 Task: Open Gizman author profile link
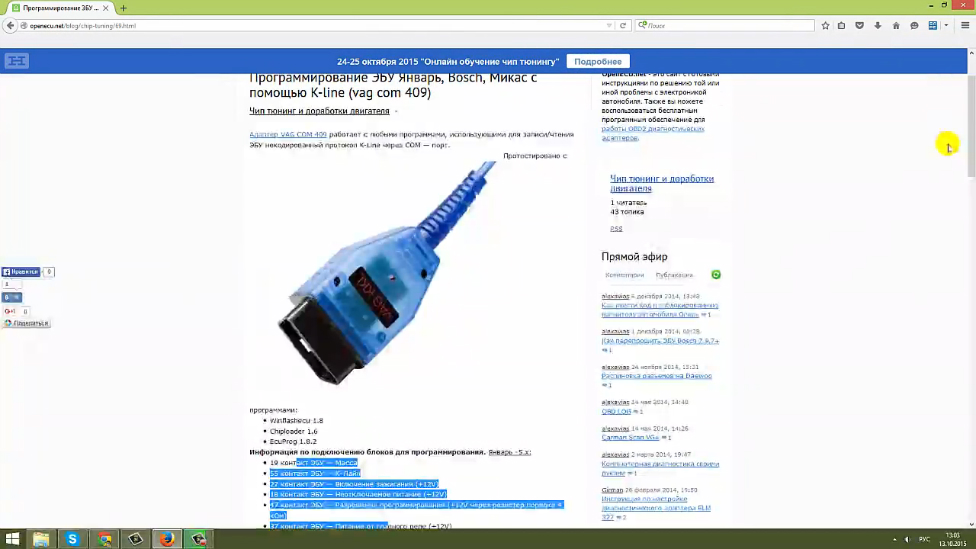click(612, 490)
